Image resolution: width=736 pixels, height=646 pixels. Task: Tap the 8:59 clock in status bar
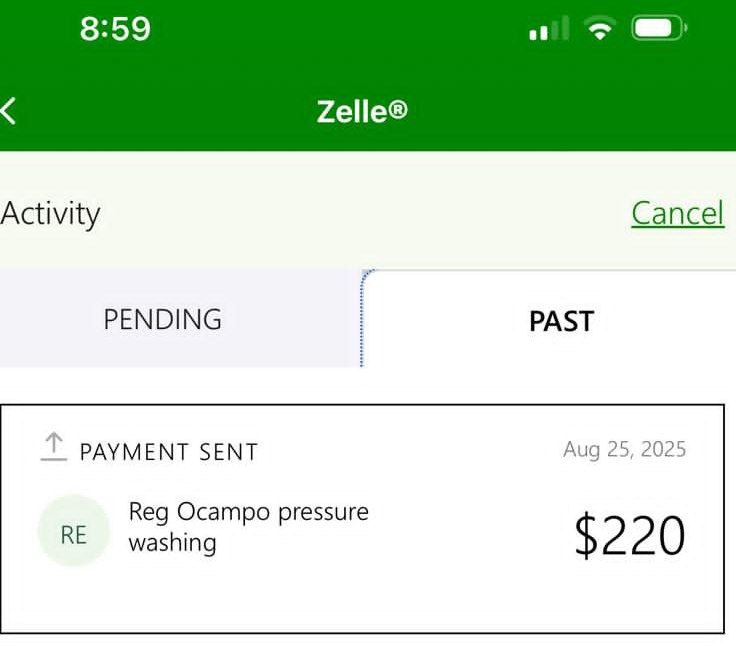pyautogui.click(x=115, y=29)
